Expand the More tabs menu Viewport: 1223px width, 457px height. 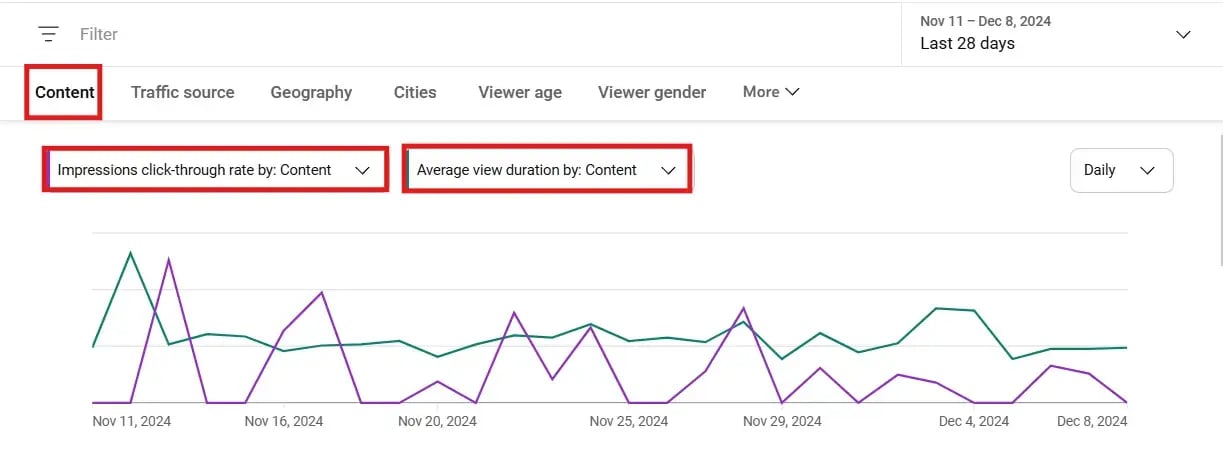tap(770, 92)
